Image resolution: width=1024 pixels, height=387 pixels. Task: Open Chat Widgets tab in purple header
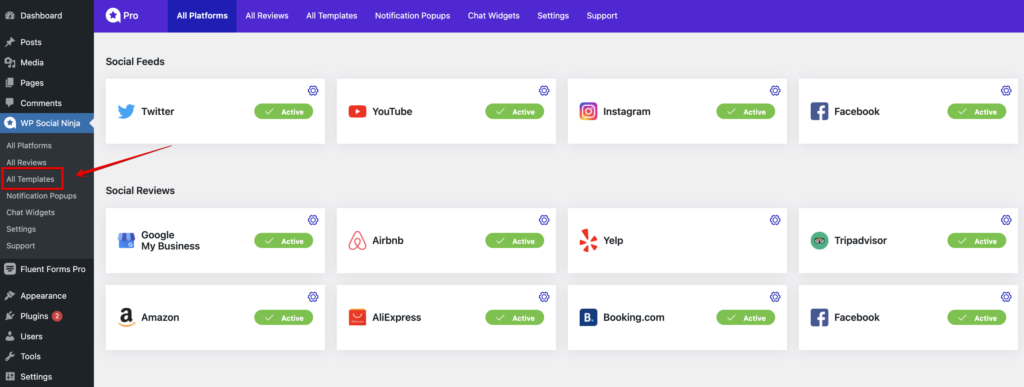[494, 16]
